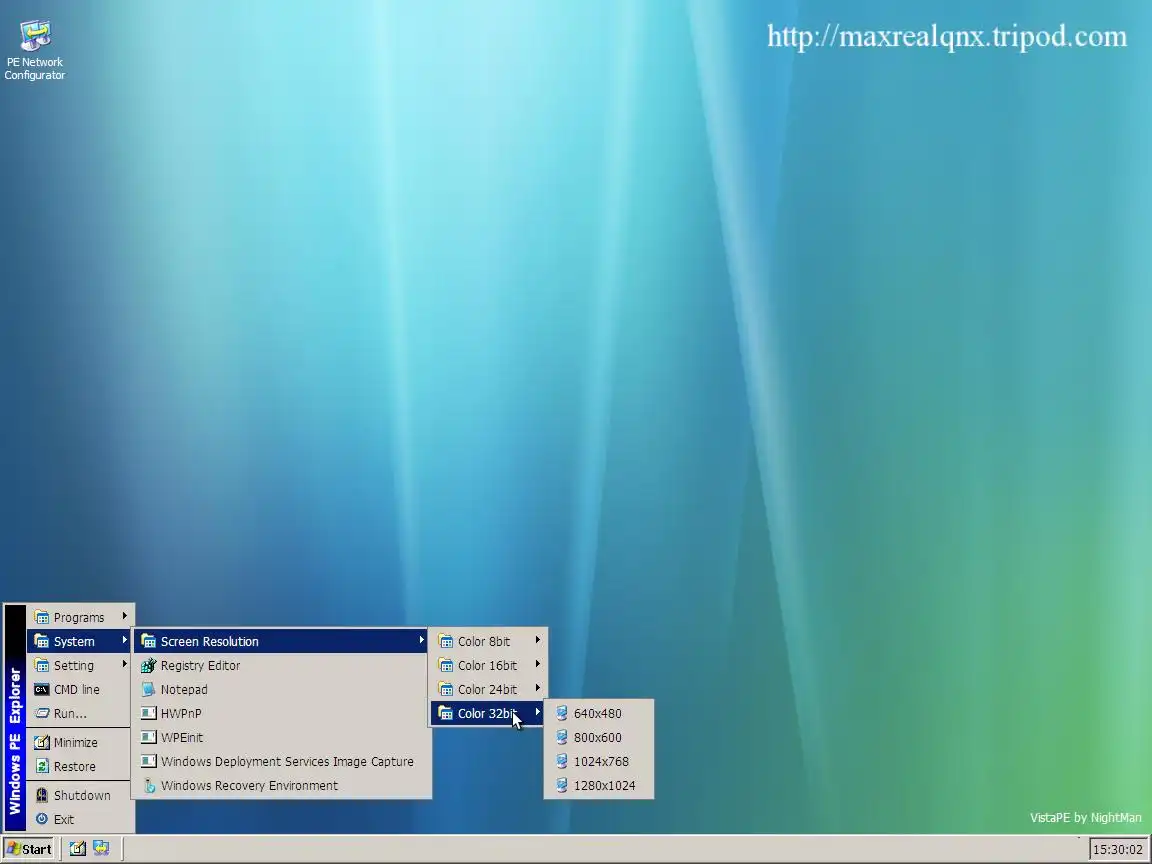
Task: Expand the Color 8bit arrow
Action: (x=538, y=641)
